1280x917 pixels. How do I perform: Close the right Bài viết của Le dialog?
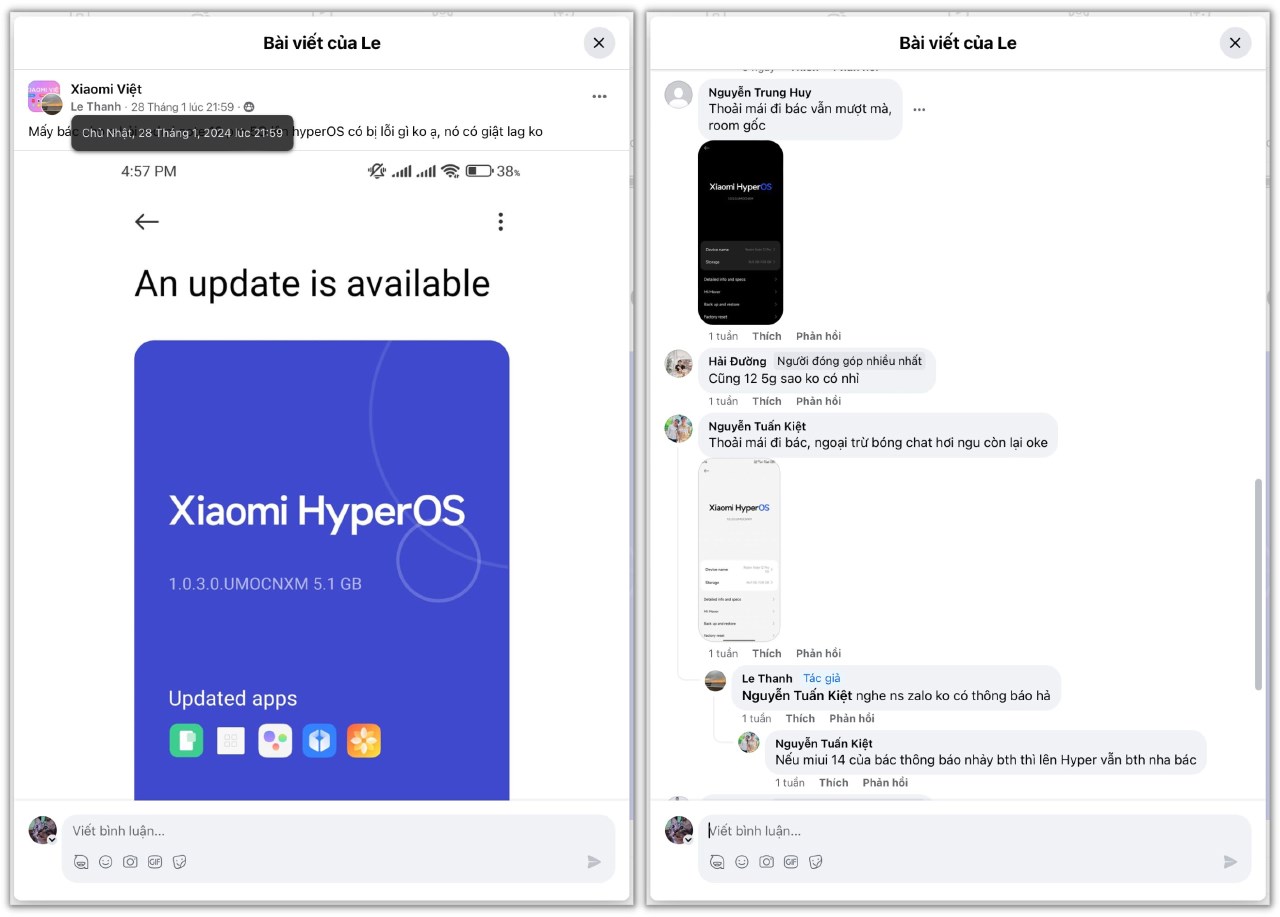point(1235,43)
